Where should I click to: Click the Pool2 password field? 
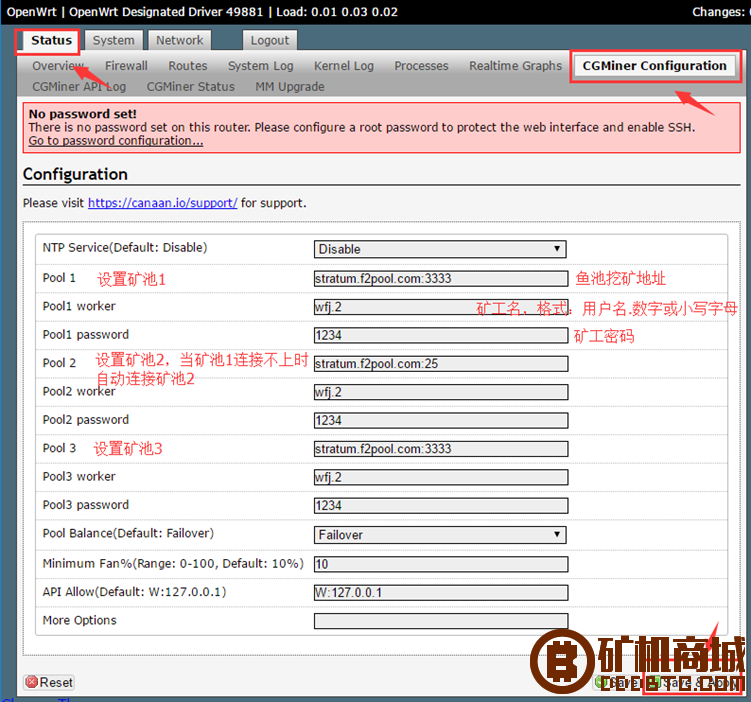(x=441, y=420)
